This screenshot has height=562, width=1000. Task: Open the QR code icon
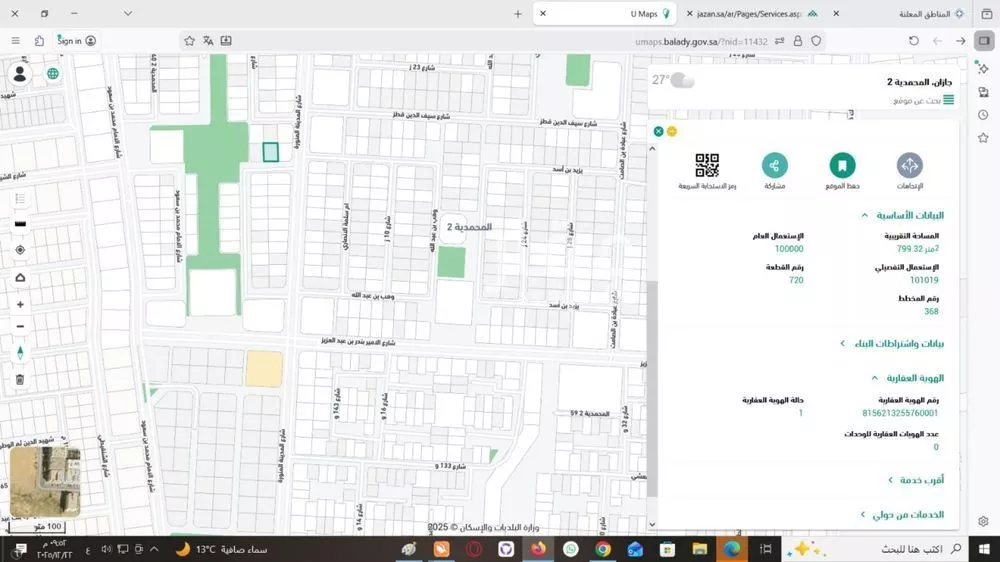[707, 166]
